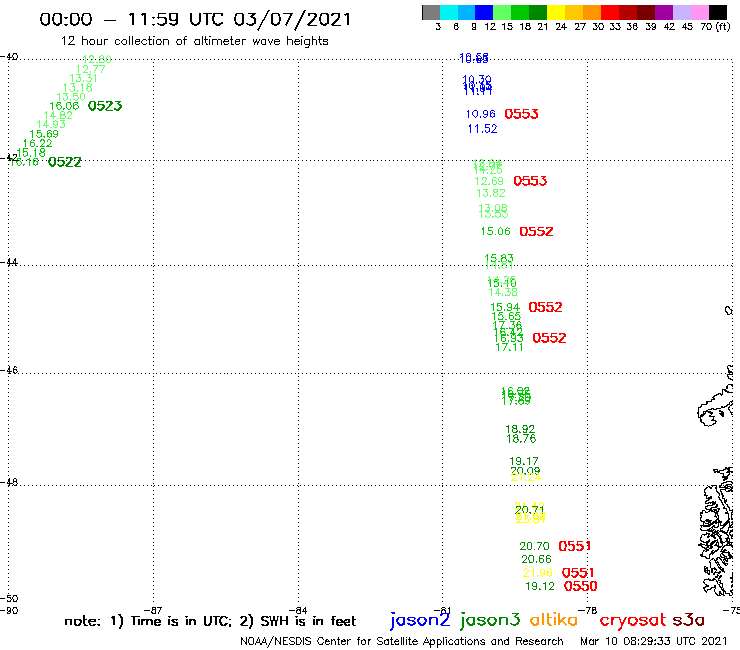
Task: Click the NOAA/NESDIS Center credit line
Action: point(402,642)
